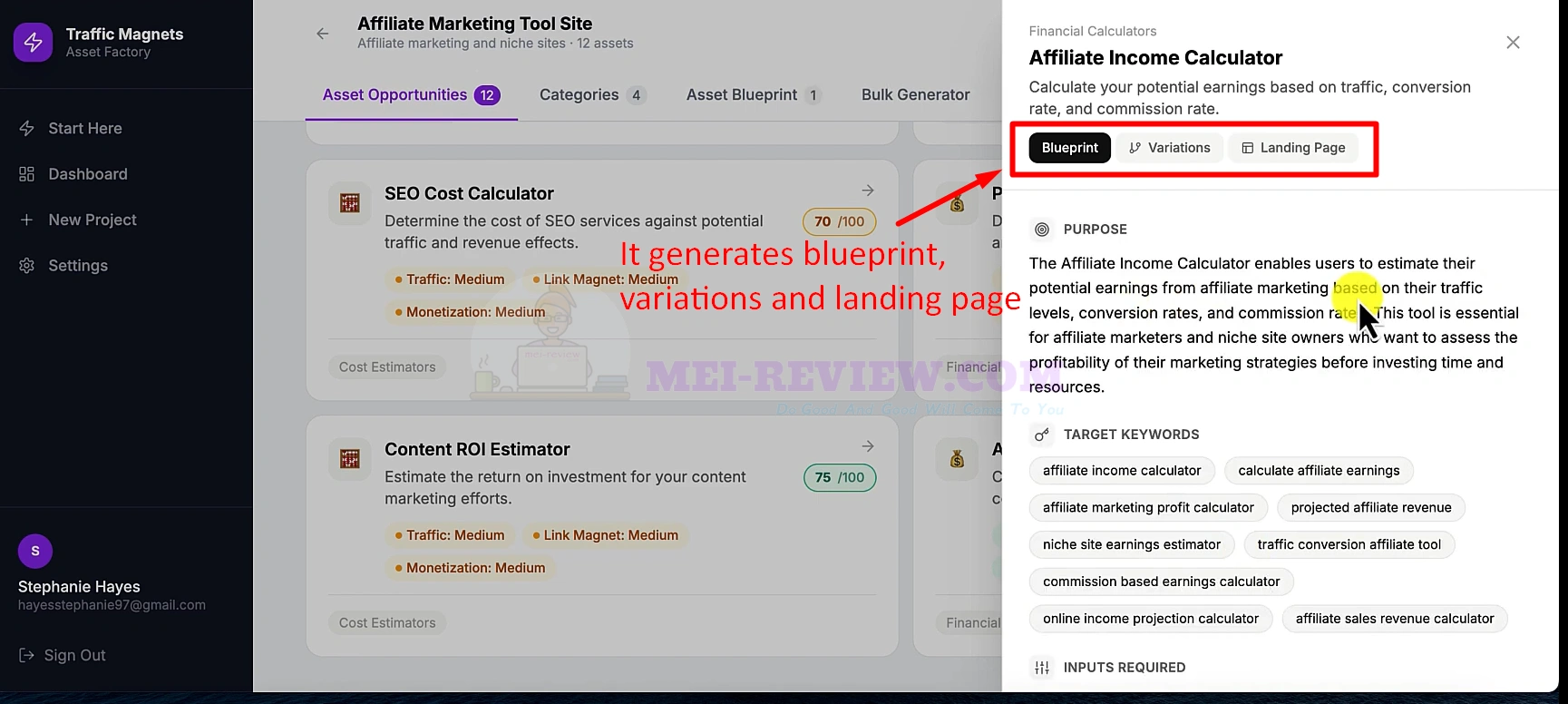The height and width of the screenshot is (704, 1568).
Task: Switch to the Categories tab
Action: (593, 95)
